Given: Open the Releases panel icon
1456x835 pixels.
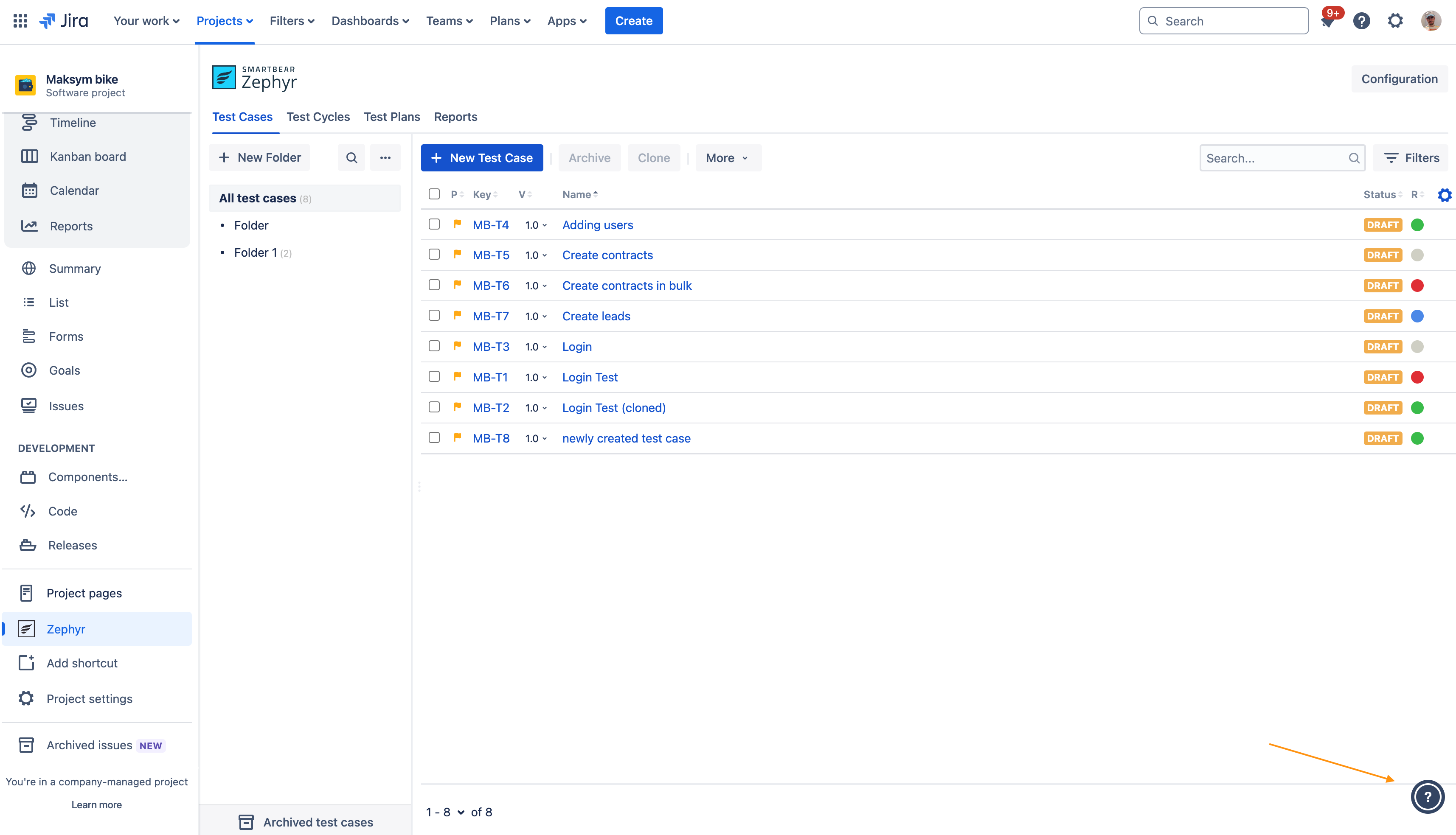Looking at the screenshot, I should 29,545.
